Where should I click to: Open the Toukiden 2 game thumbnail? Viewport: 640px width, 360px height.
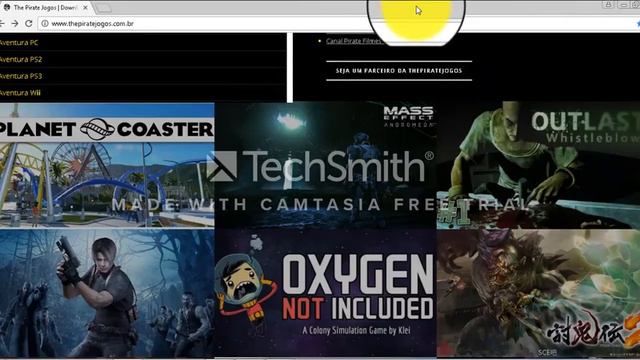coord(538,293)
